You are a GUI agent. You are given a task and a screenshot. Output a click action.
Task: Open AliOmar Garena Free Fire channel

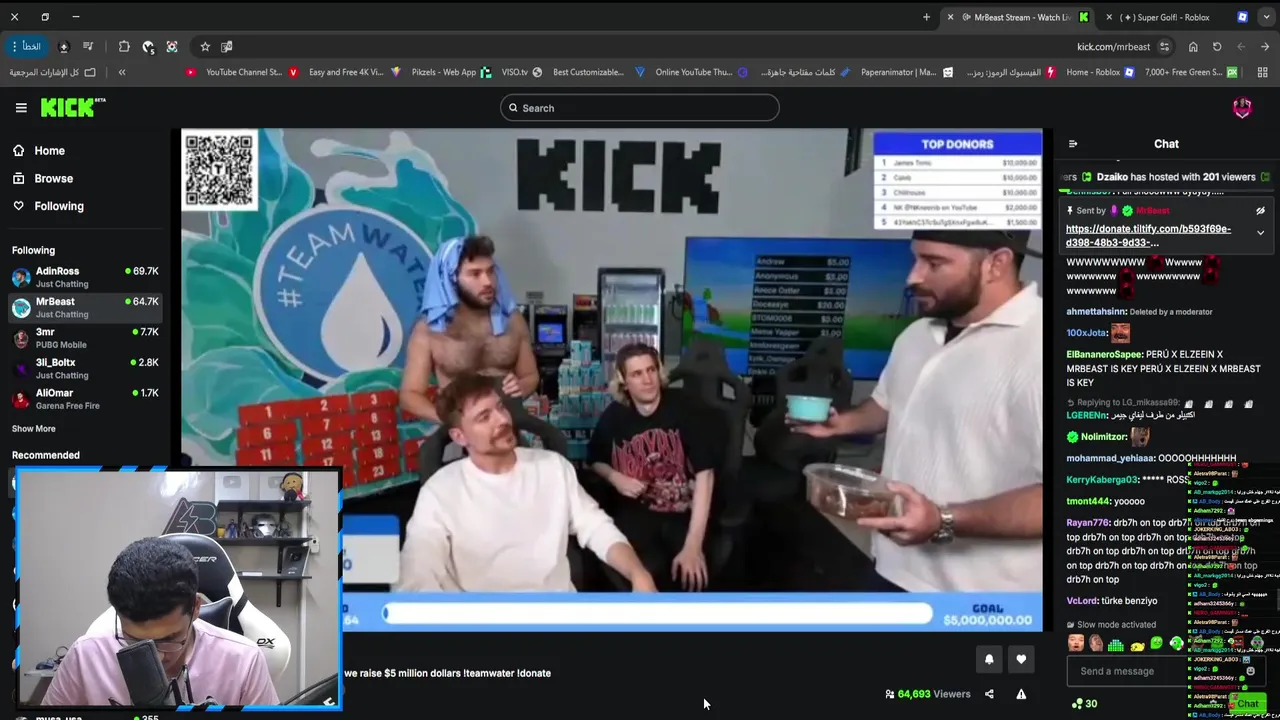click(x=86, y=399)
